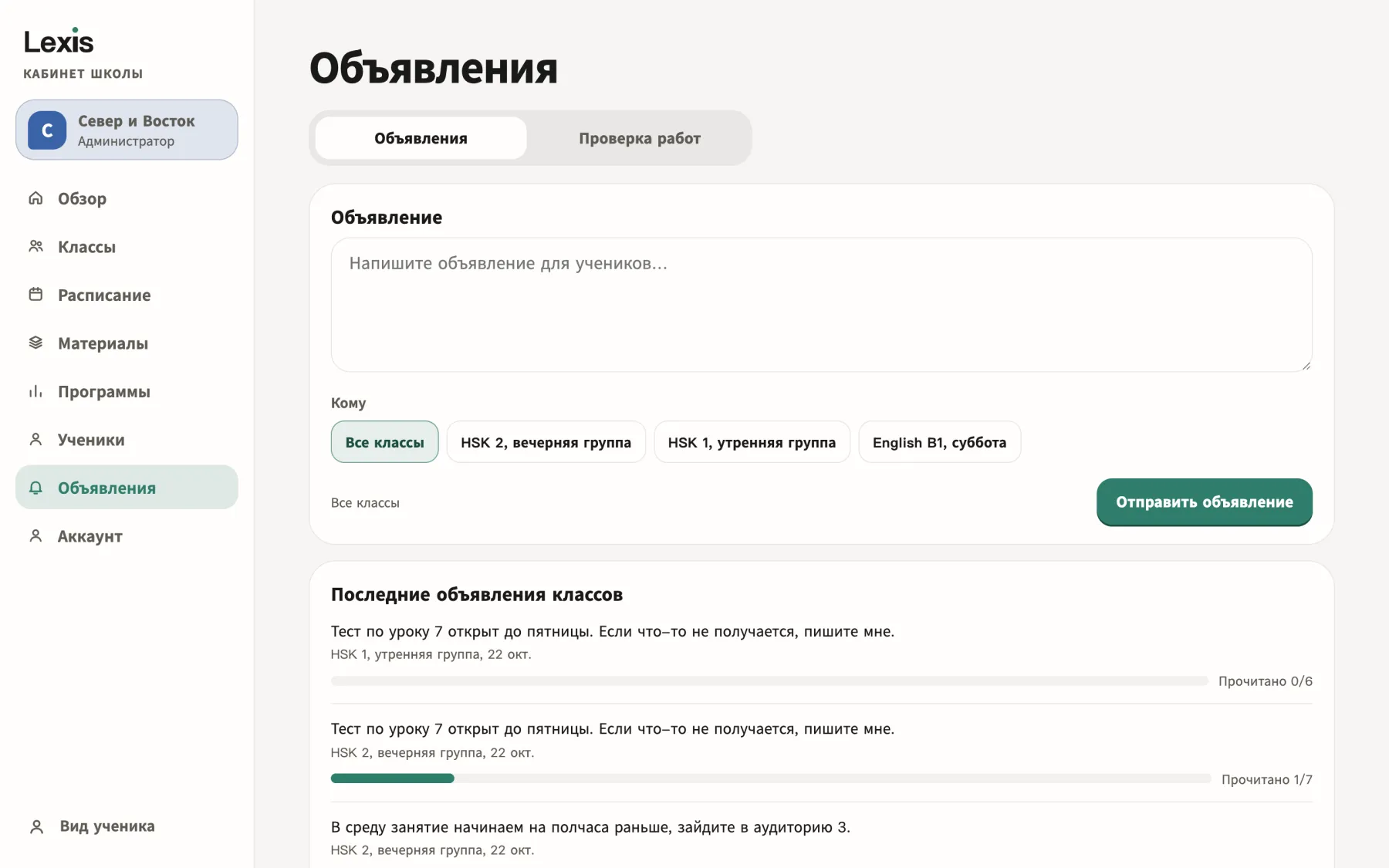The height and width of the screenshot is (868, 1389).
Task: Click the Последние объявления классов heading
Action: coord(477,595)
